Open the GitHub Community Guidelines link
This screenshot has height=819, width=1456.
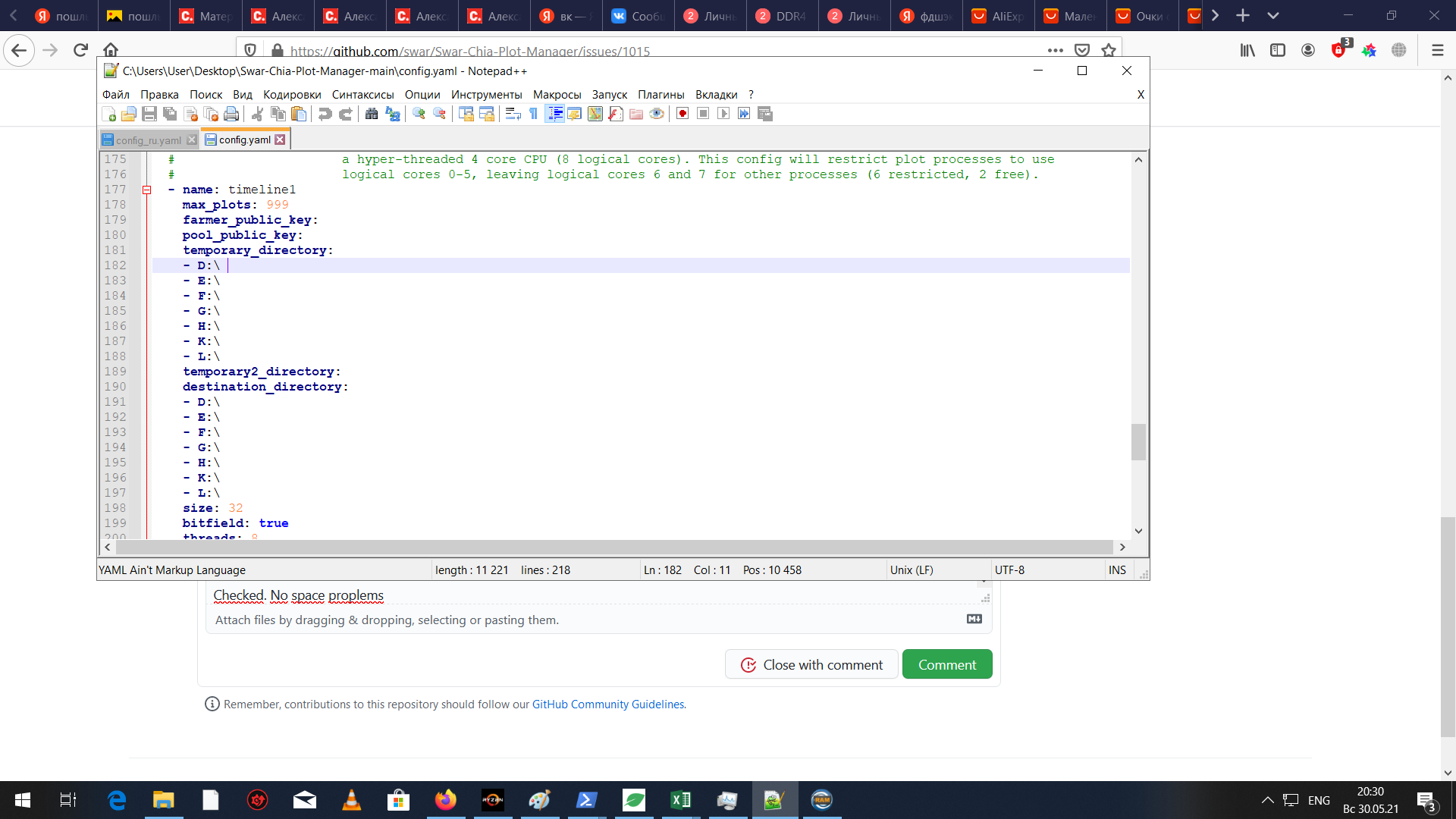click(607, 704)
